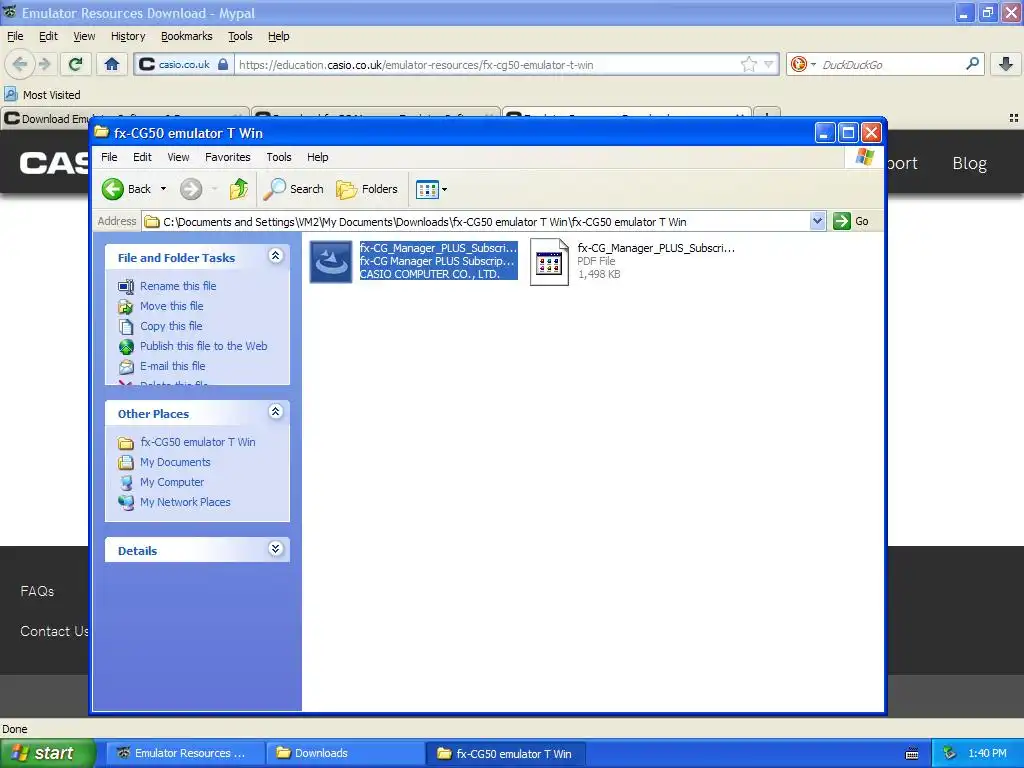This screenshot has height=768, width=1024.
Task: Click Copy this file
Action: pyautogui.click(x=171, y=326)
